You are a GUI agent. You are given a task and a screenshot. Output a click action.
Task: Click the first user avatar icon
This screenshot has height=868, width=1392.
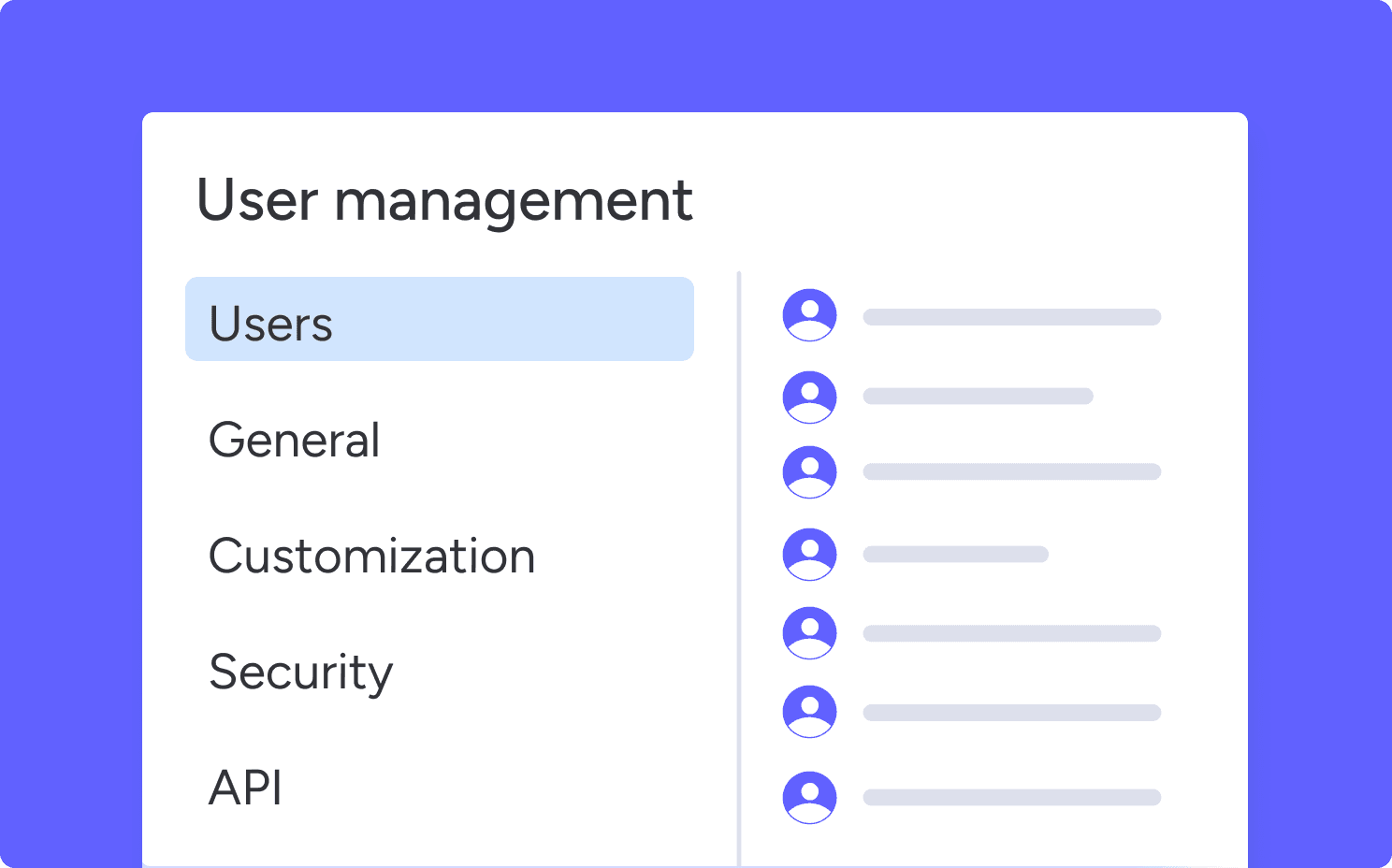809,315
